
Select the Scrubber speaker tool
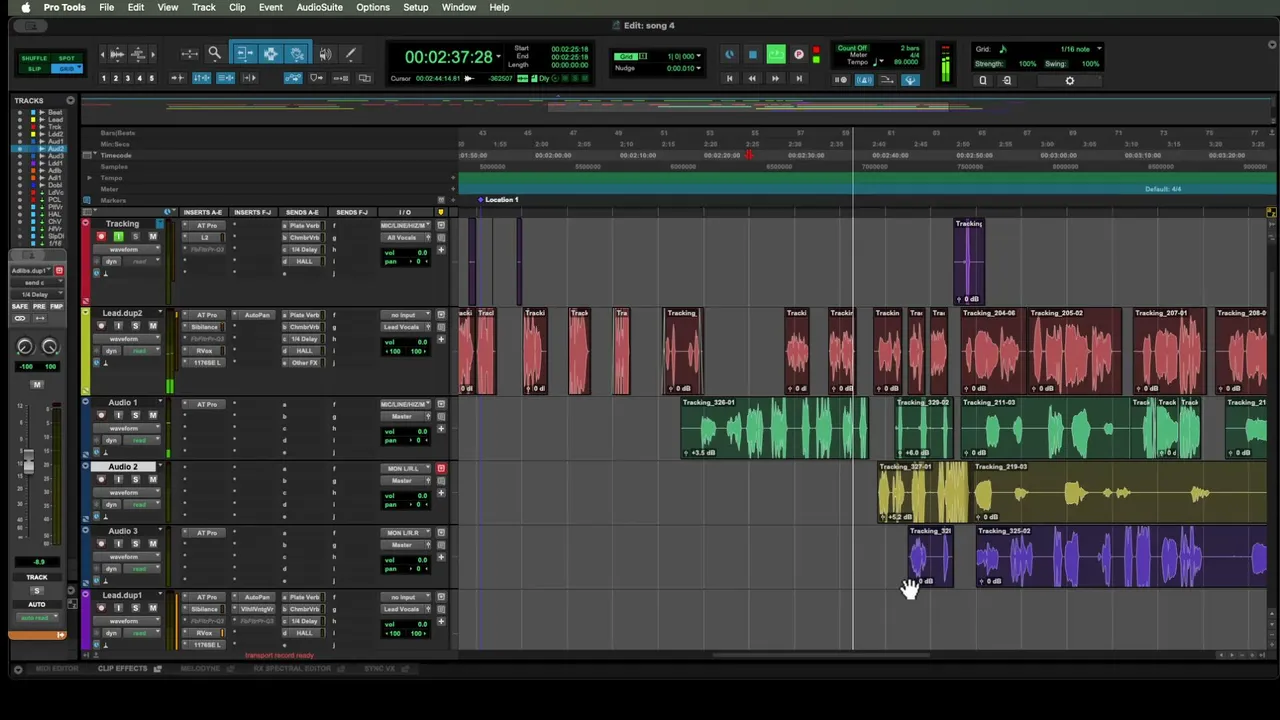pyautogui.click(x=325, y=54)
